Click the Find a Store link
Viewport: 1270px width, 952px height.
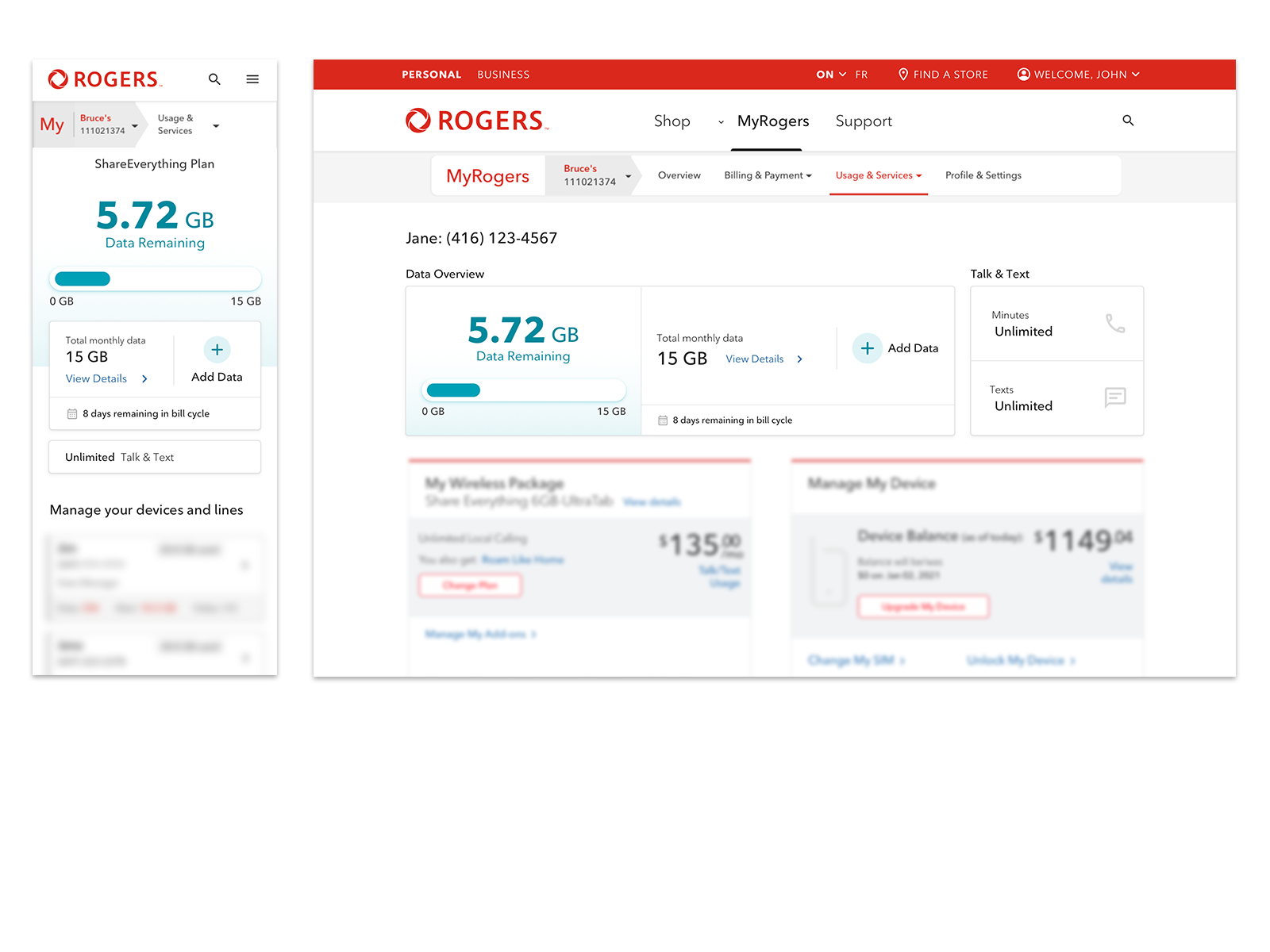coord(950,75)
